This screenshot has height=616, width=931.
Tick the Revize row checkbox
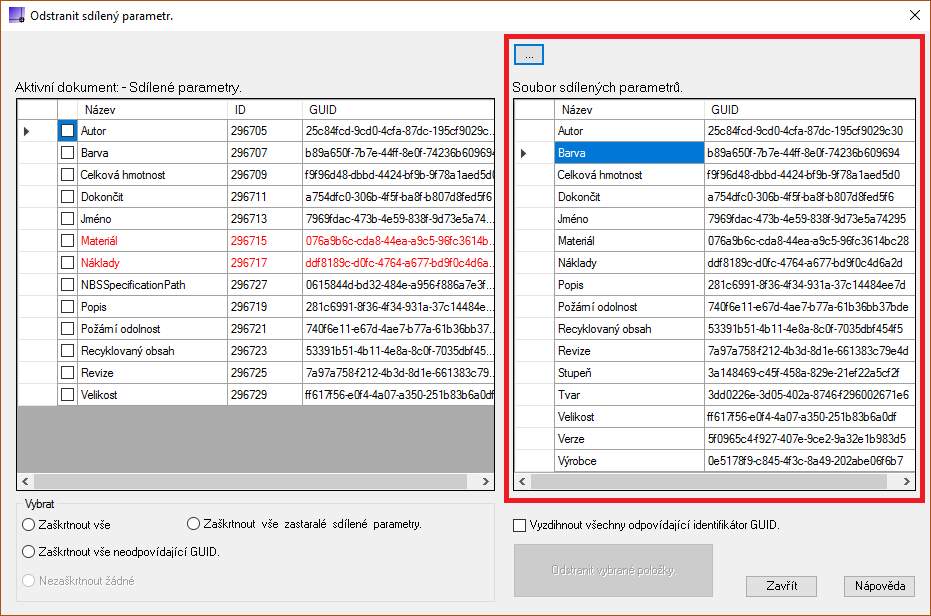(68, 372)
